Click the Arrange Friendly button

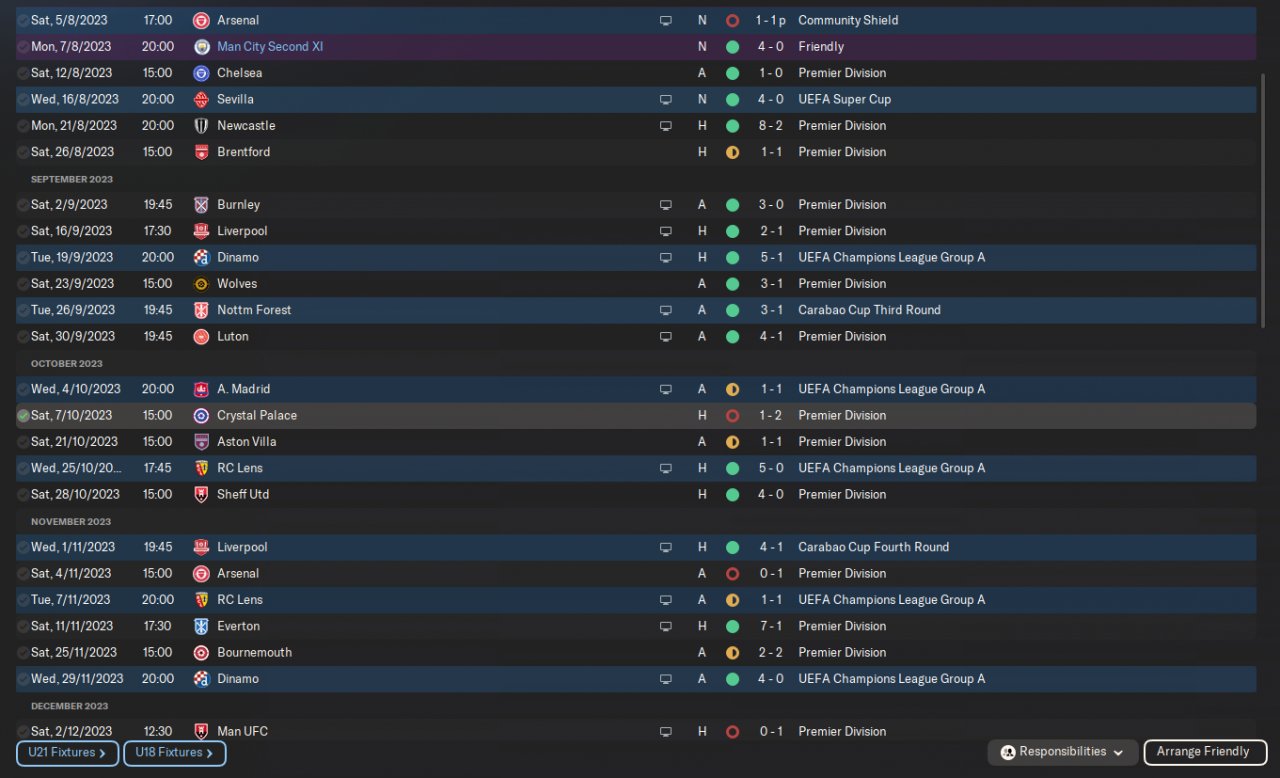(x=1204, y=752)
